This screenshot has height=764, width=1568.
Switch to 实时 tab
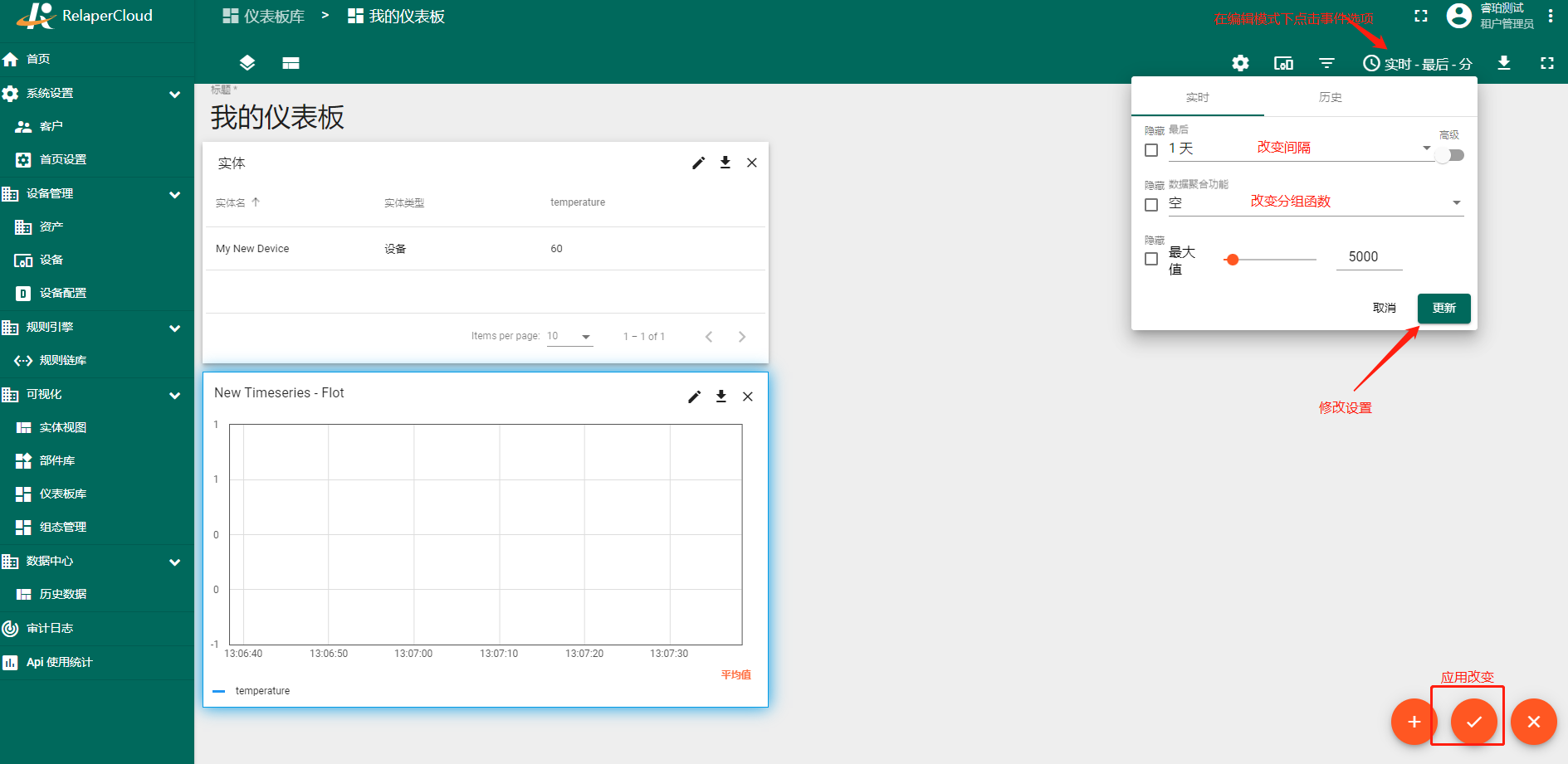[1198, 97]
